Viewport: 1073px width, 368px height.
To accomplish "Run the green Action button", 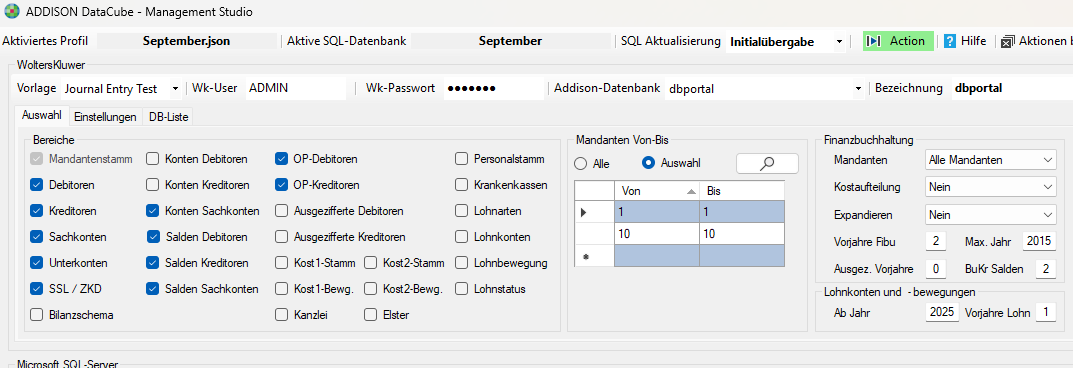I will tap(898, 41).
